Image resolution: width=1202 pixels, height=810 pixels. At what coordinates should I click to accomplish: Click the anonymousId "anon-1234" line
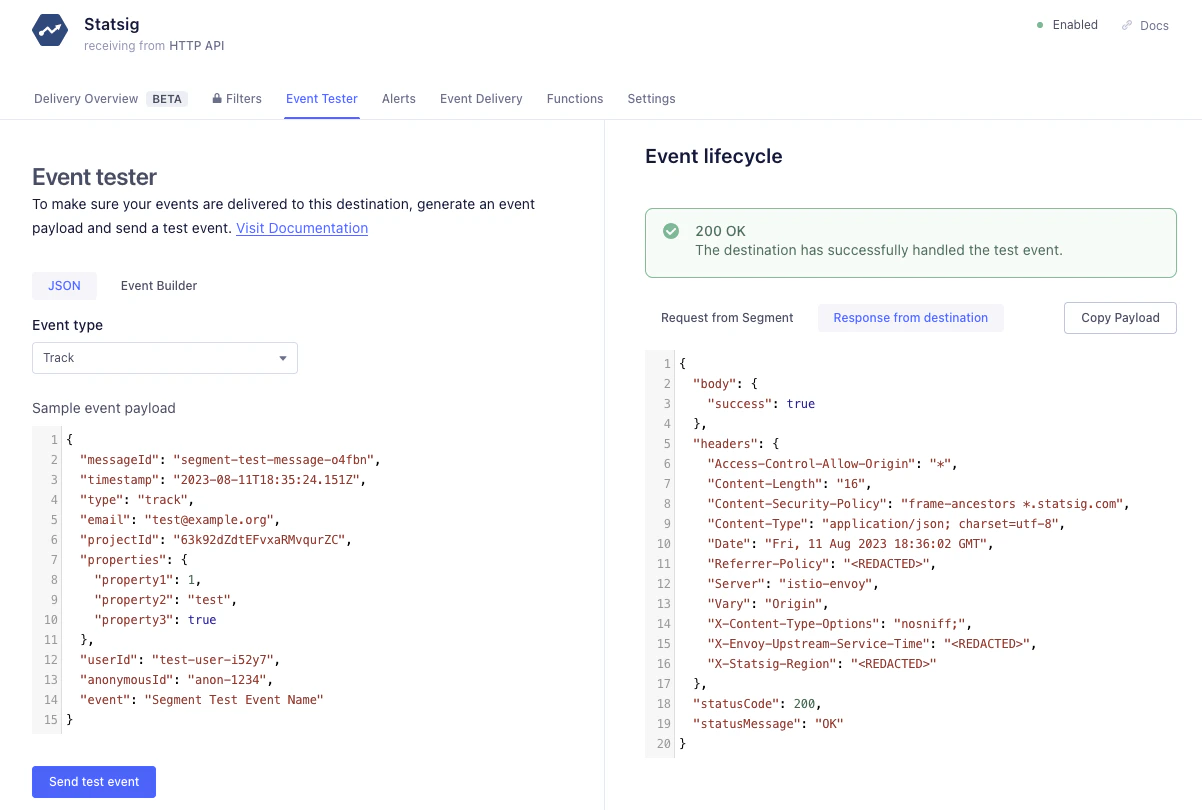(176, 680)
